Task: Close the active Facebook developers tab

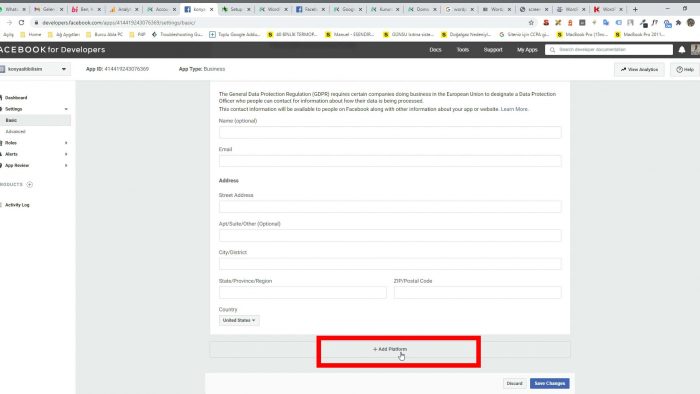Action: tap(211, 9)
